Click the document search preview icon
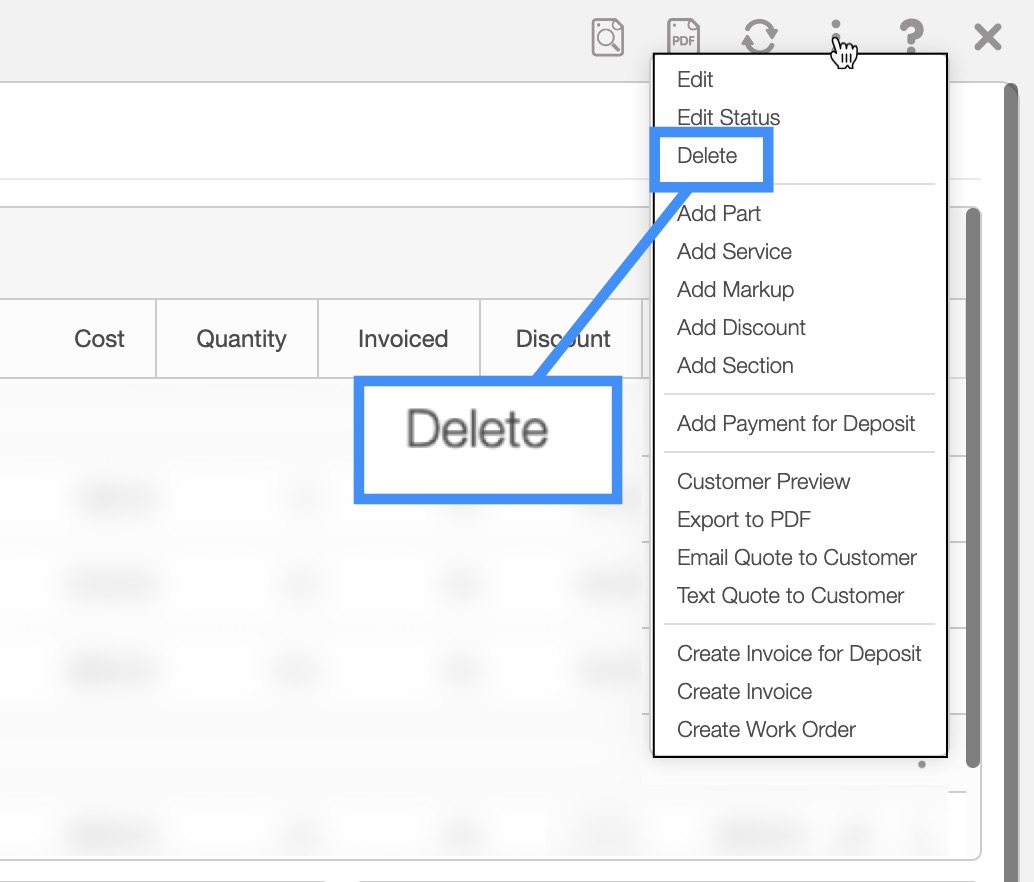Viewport: 1034px width, 882px height. coord(607,38)
